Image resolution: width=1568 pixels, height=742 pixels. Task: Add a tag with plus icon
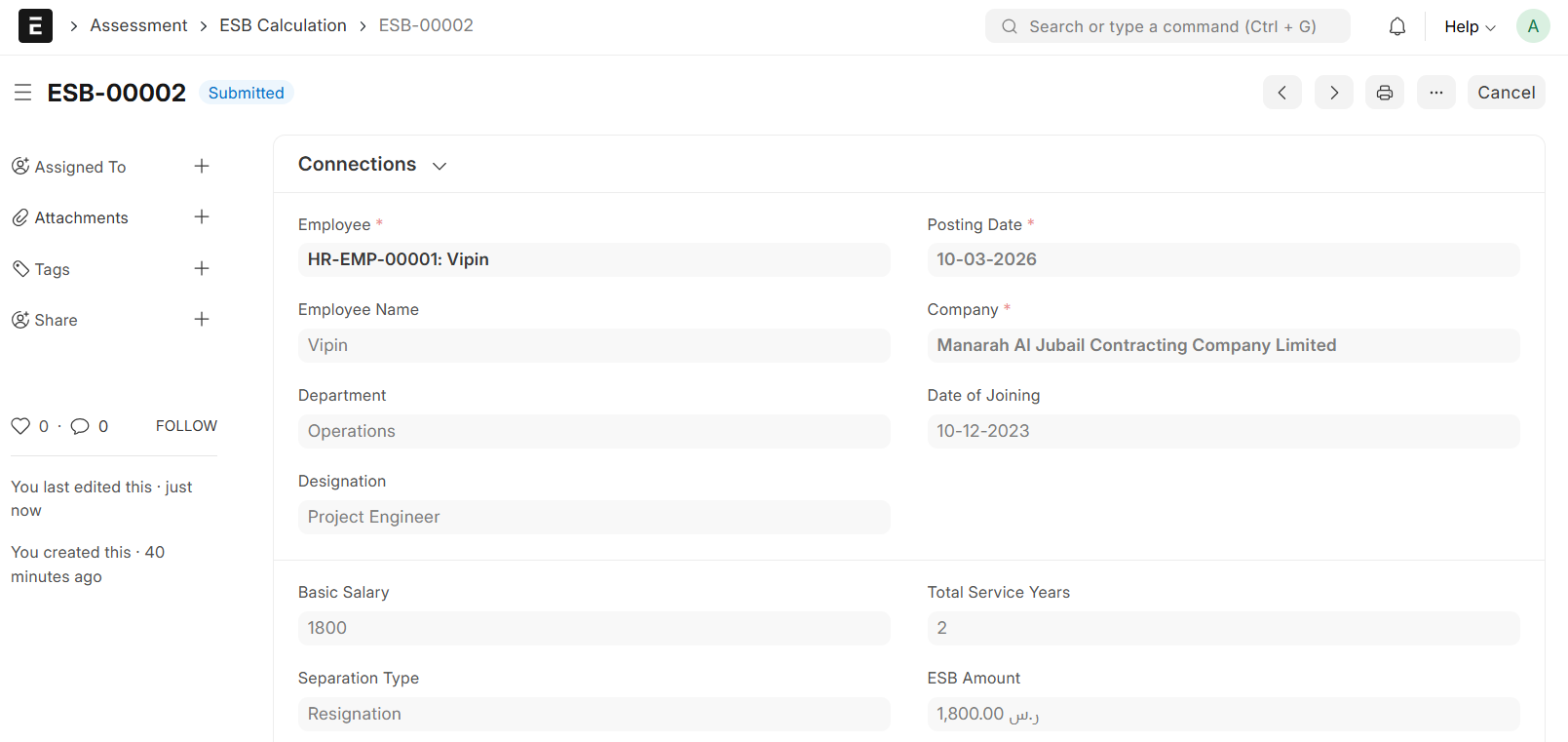tap(202, 268)
